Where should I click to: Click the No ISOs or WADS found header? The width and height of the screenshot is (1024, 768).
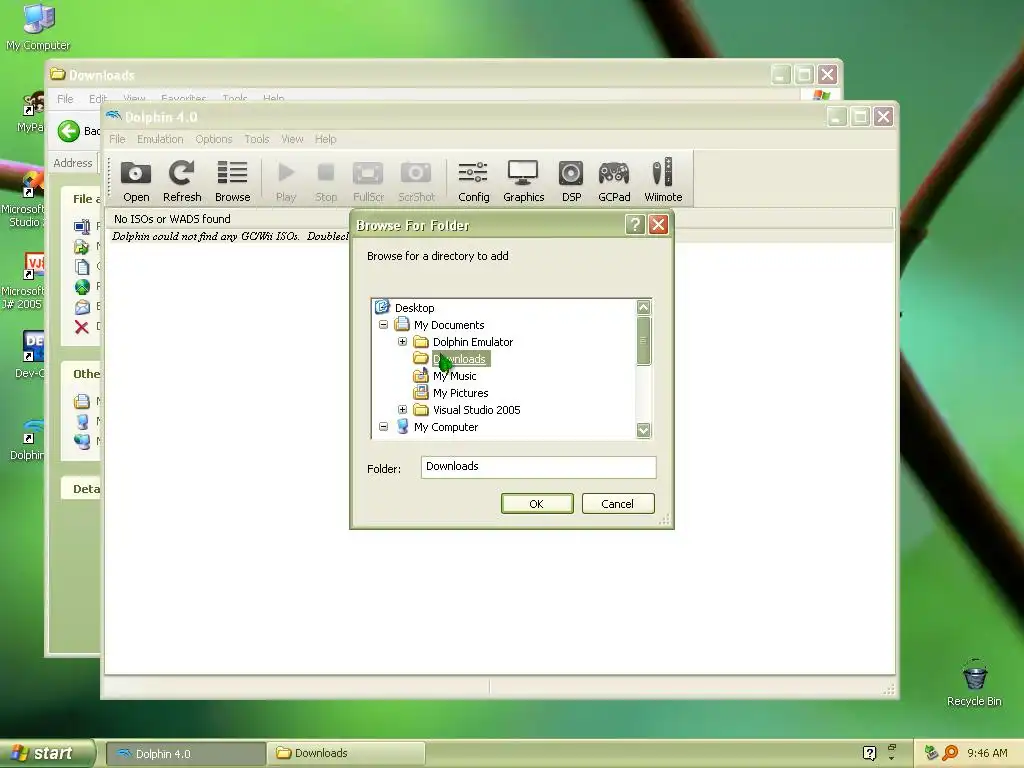click(172, 219)
